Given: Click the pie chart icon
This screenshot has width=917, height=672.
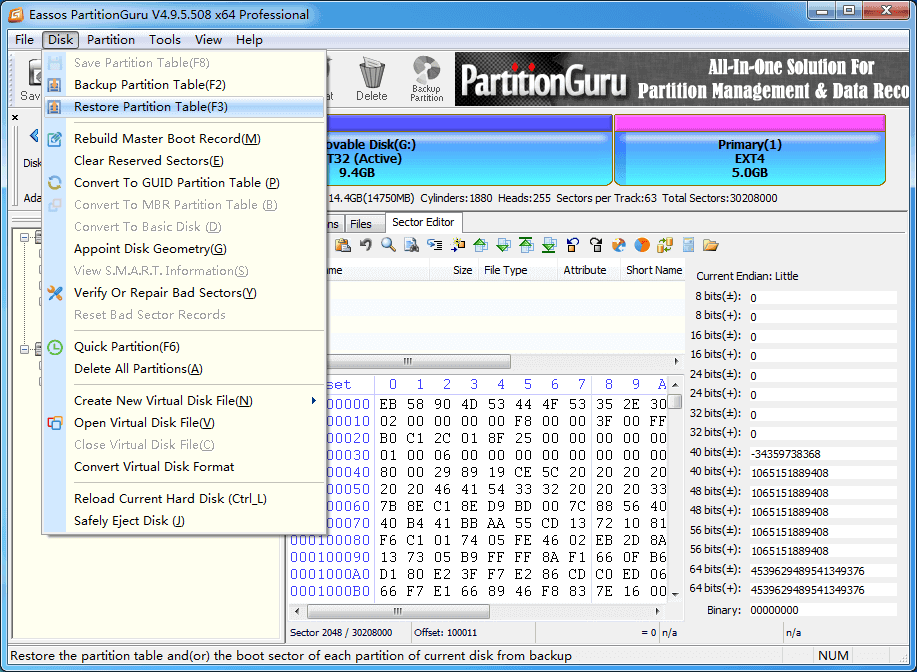Looking at the screenshot, I should coord(642,245).
